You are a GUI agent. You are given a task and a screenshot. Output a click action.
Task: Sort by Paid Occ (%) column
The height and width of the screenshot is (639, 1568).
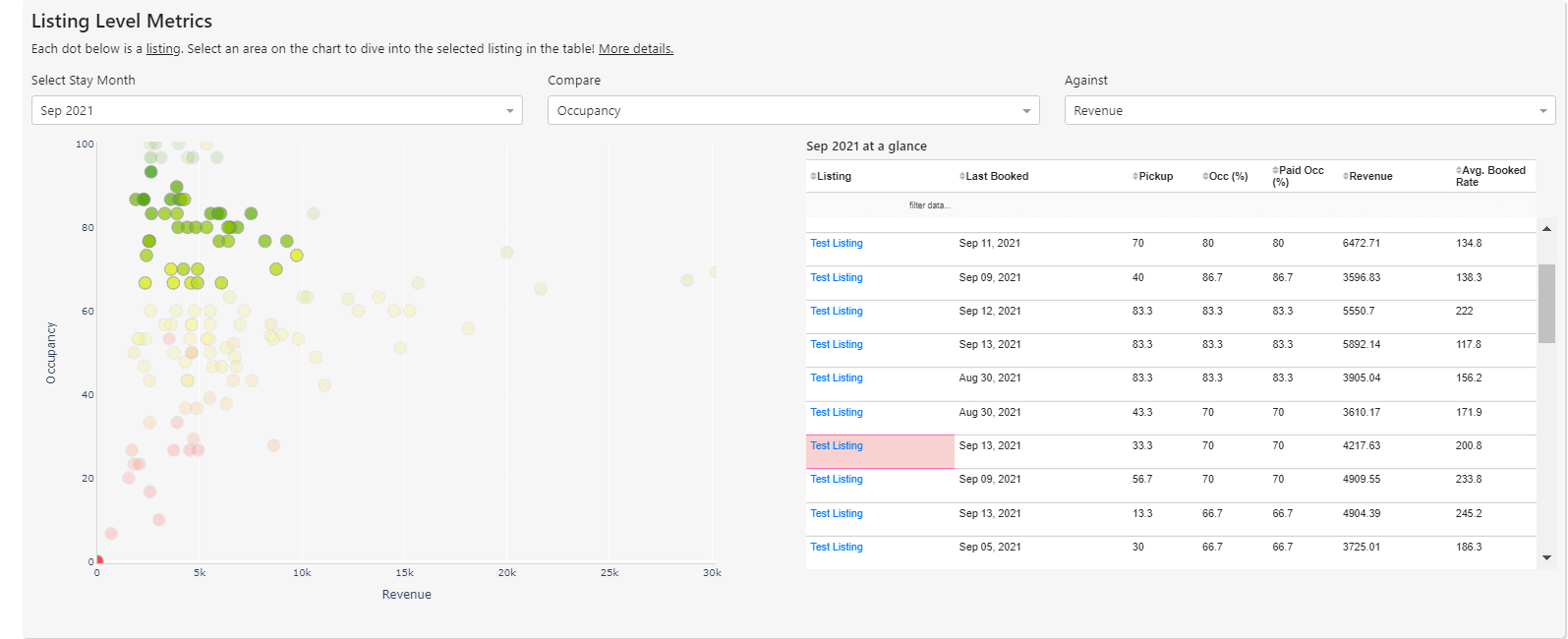click(1275, 171)
